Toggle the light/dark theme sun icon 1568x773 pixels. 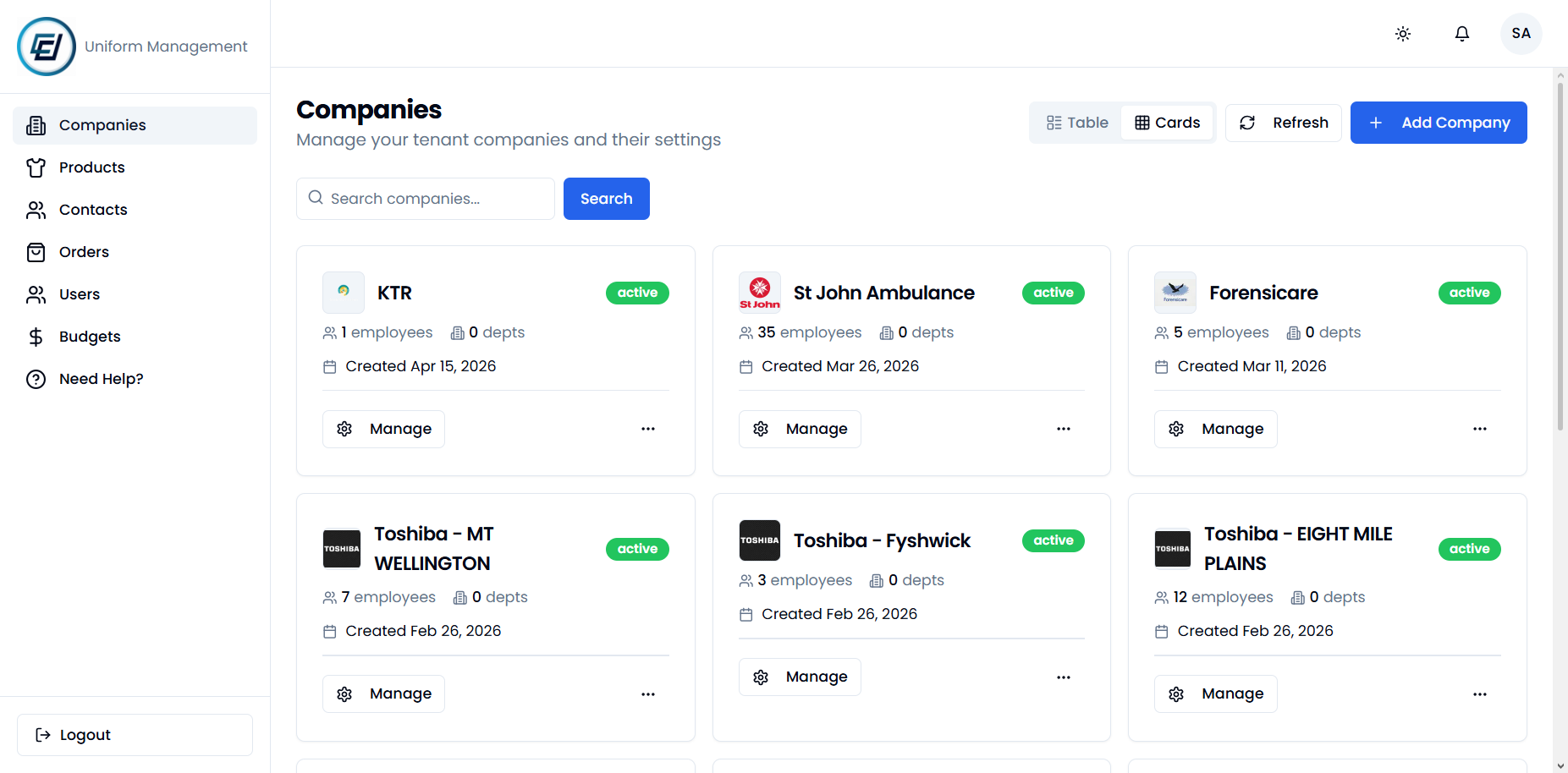pyautogui.click(x=1403, y=34)
